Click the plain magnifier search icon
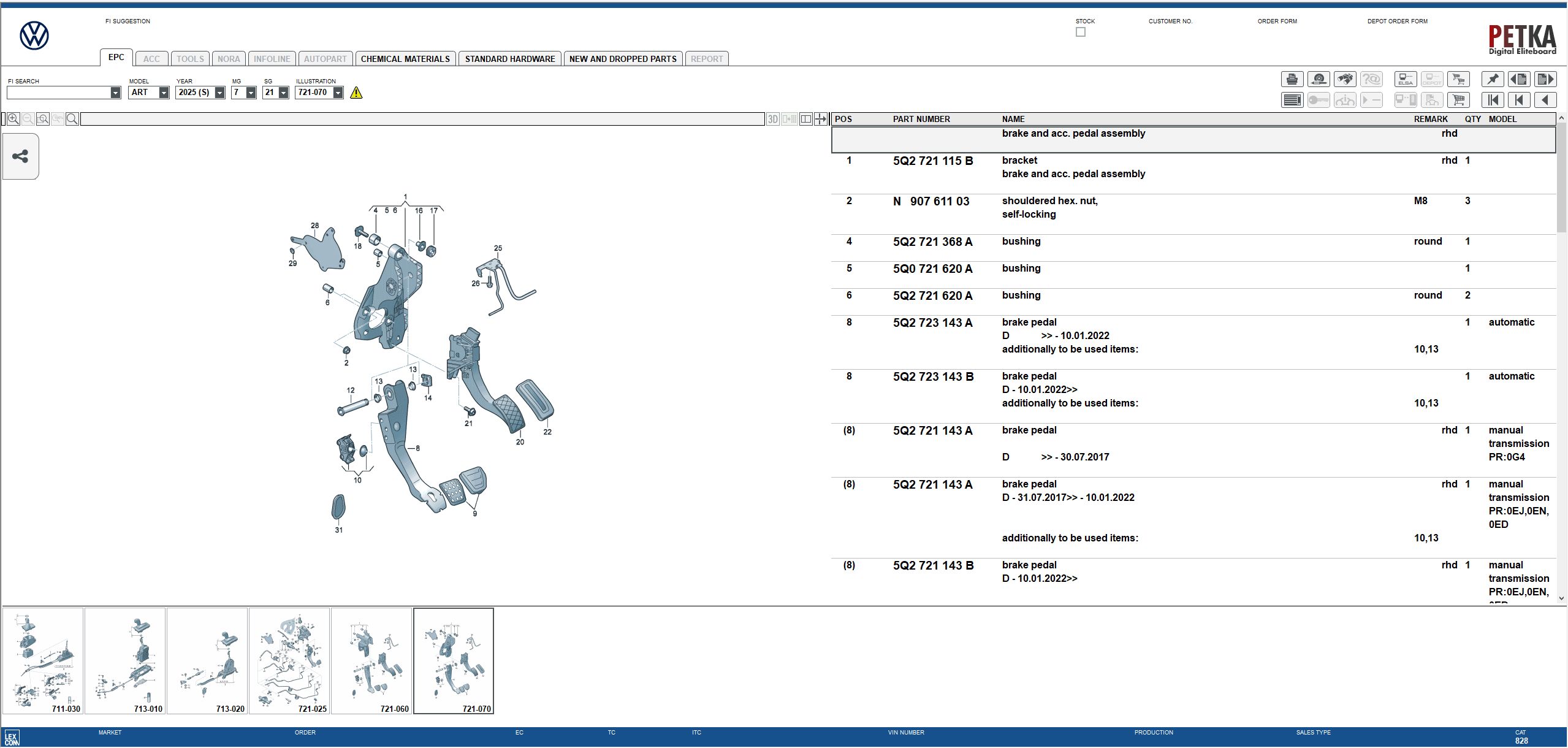 click(x=72, y=119)
